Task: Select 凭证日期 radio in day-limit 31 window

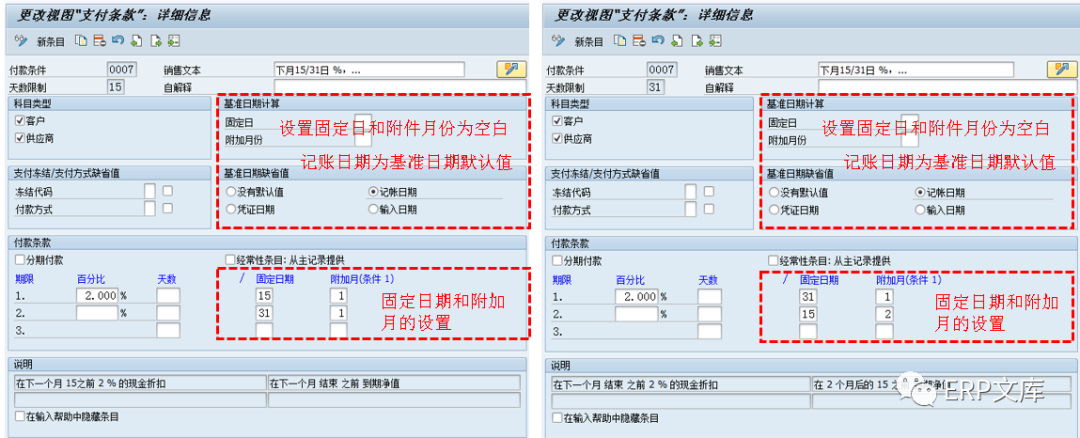Action: (x=773, y=209)
